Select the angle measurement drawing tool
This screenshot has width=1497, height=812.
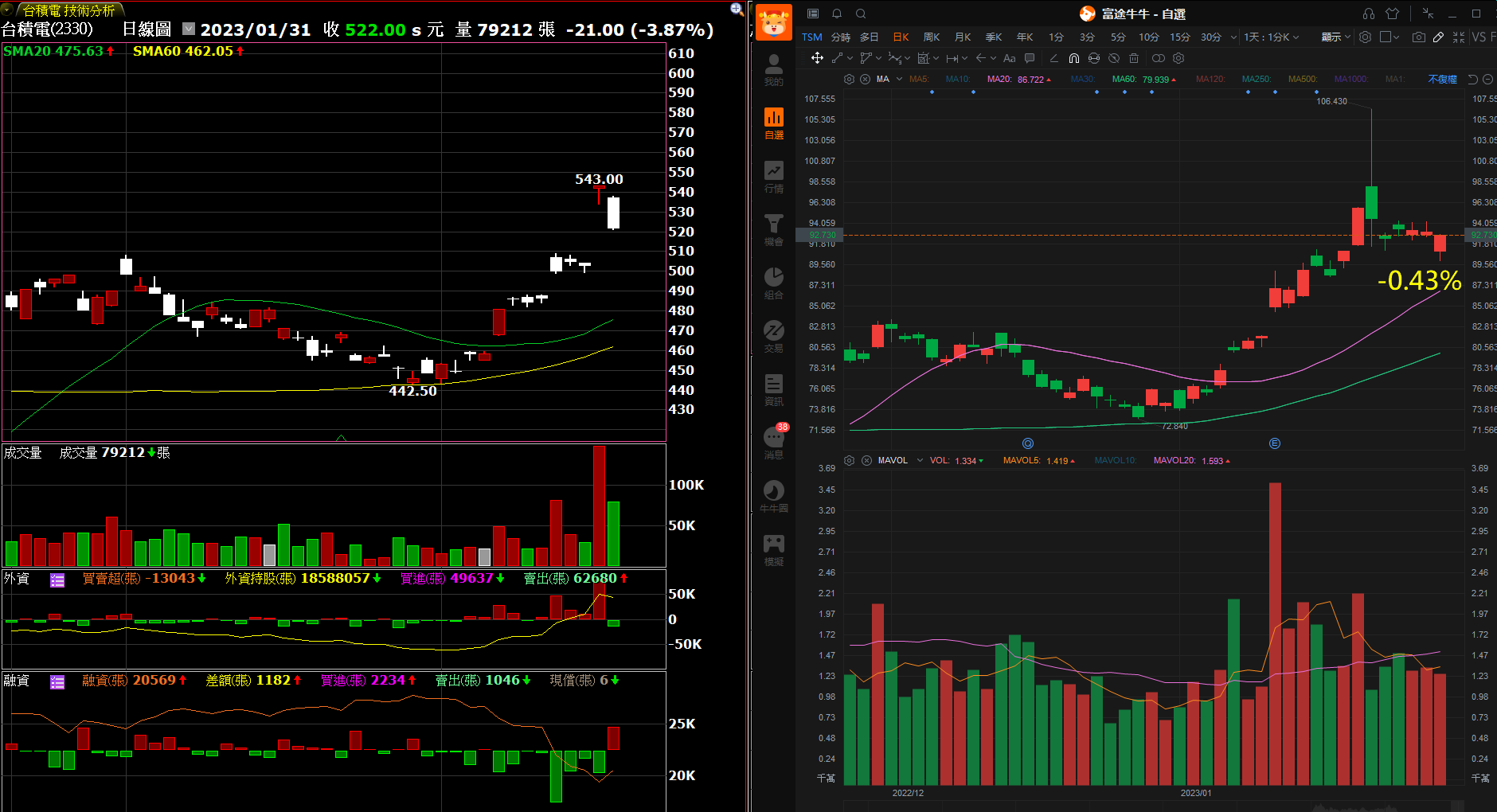[x=1053, y=58]
